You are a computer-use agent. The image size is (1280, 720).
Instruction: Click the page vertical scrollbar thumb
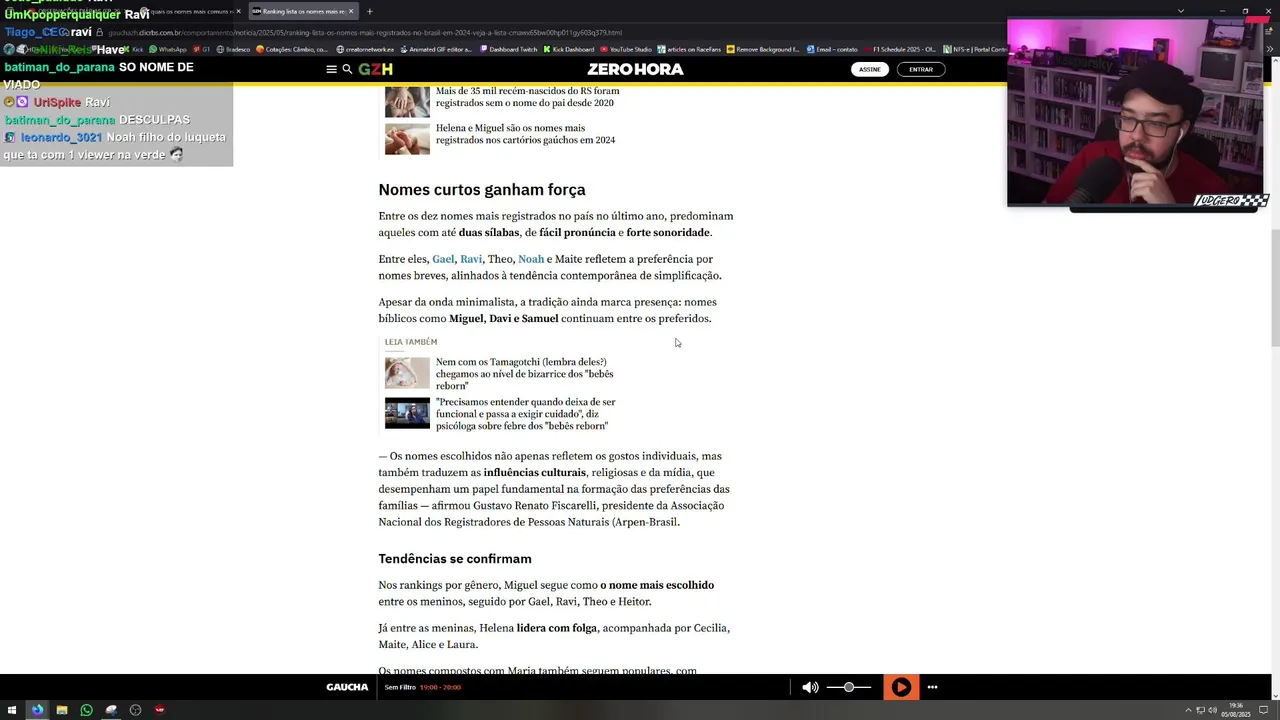click(1274, 288)
